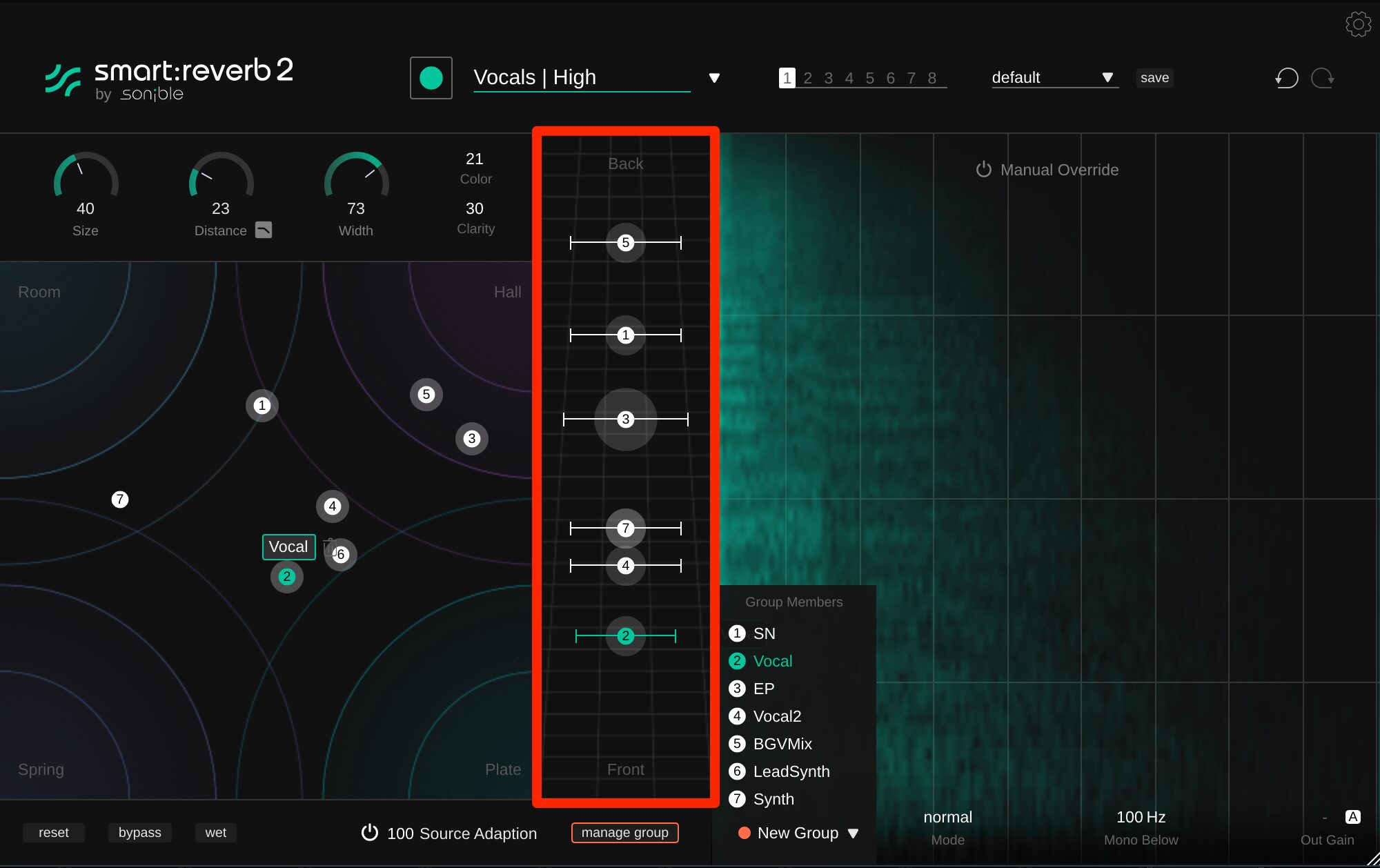
Task: Click the manage group button
Action: [624, 833]
